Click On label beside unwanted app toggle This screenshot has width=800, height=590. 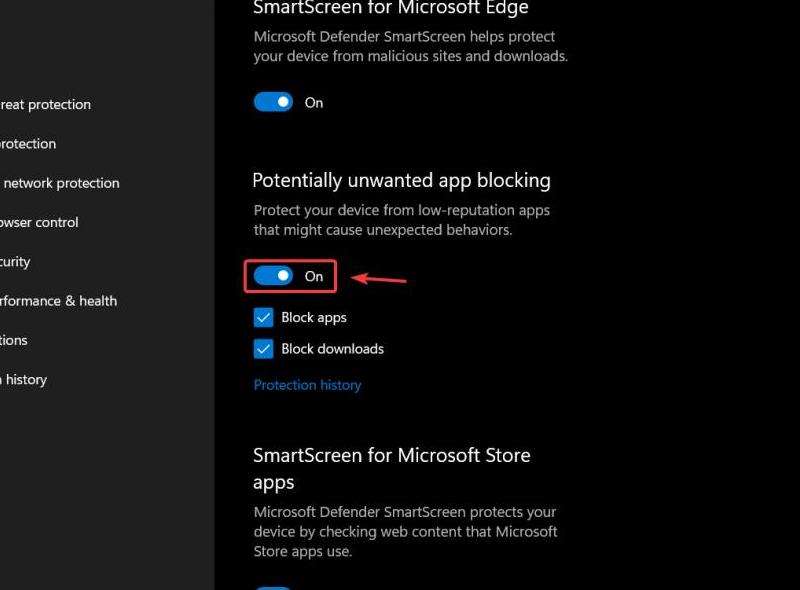point(314,277)
